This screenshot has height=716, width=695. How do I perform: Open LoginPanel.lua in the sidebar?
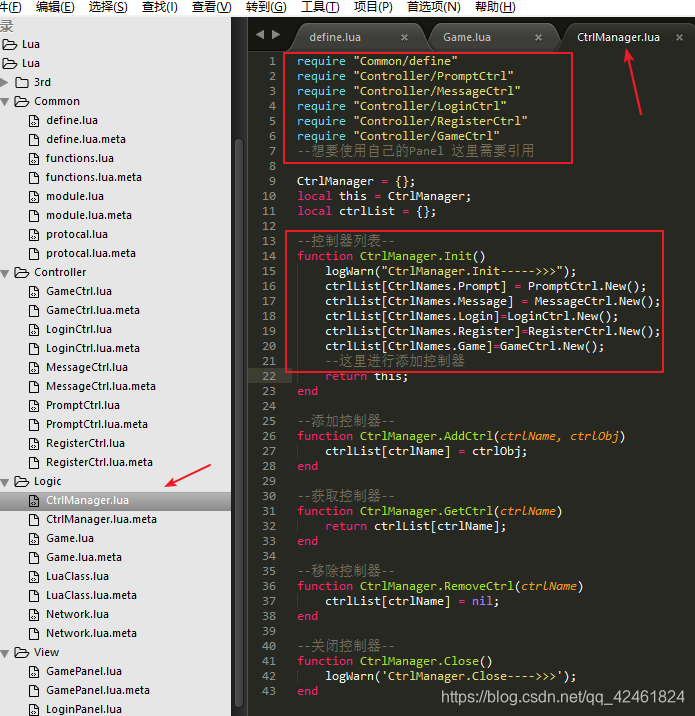(84, 710)
